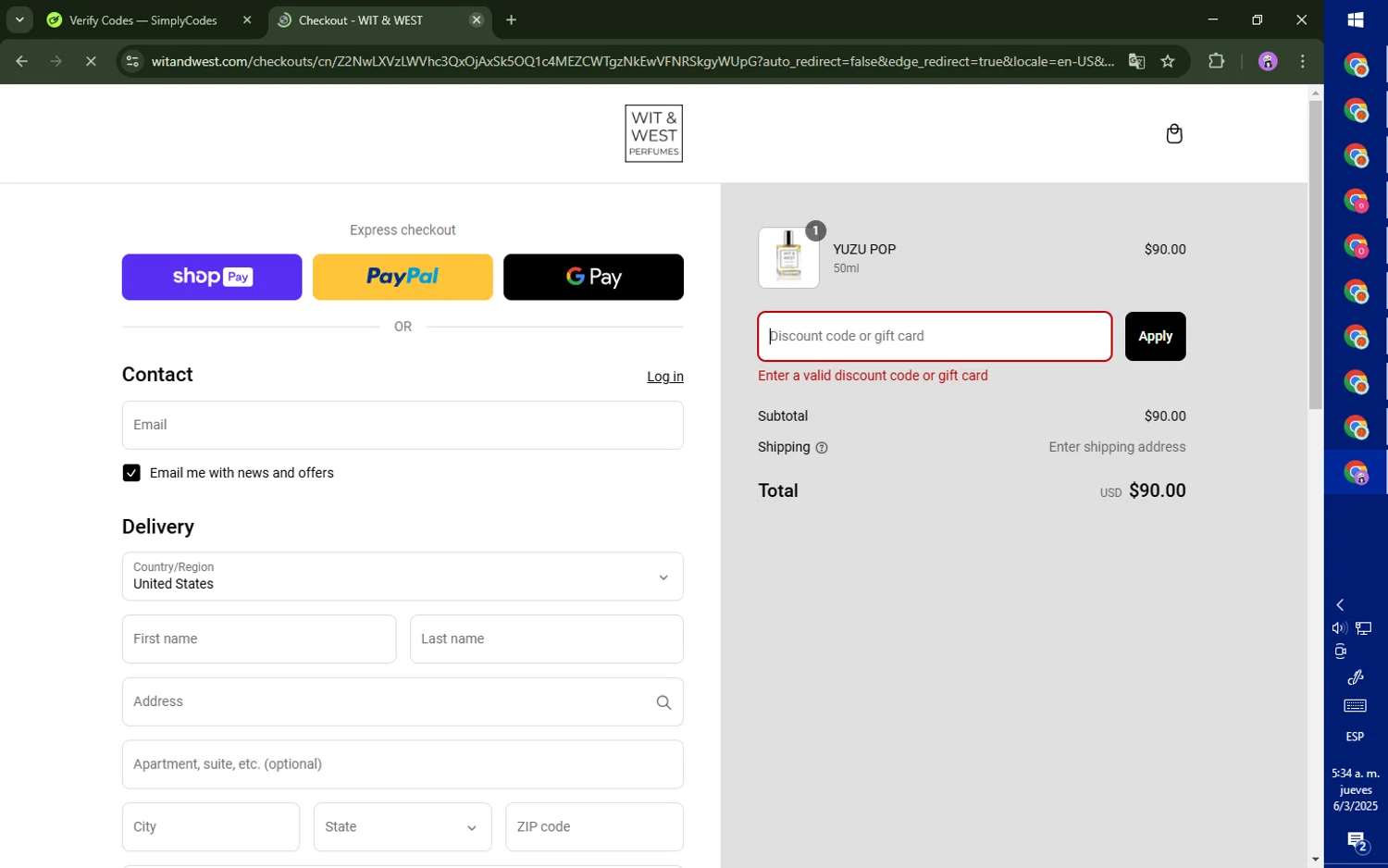The image size is (1388, 868).
Task: Open a new browser tab
Action: [511, 20]
